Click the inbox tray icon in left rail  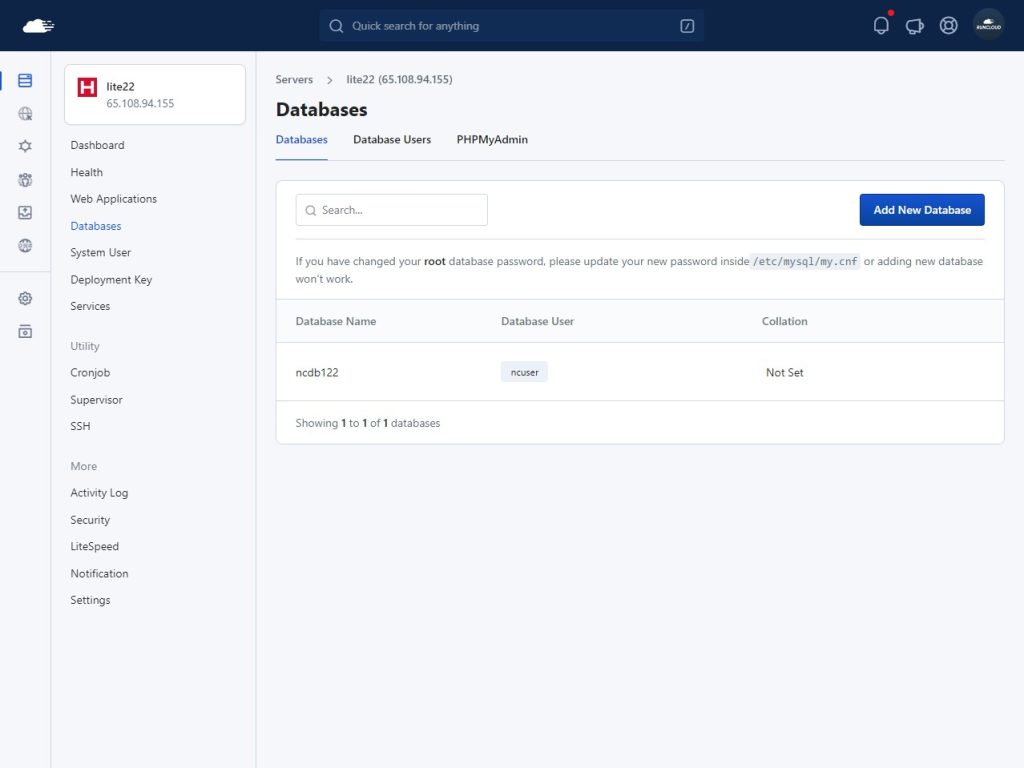25,213
